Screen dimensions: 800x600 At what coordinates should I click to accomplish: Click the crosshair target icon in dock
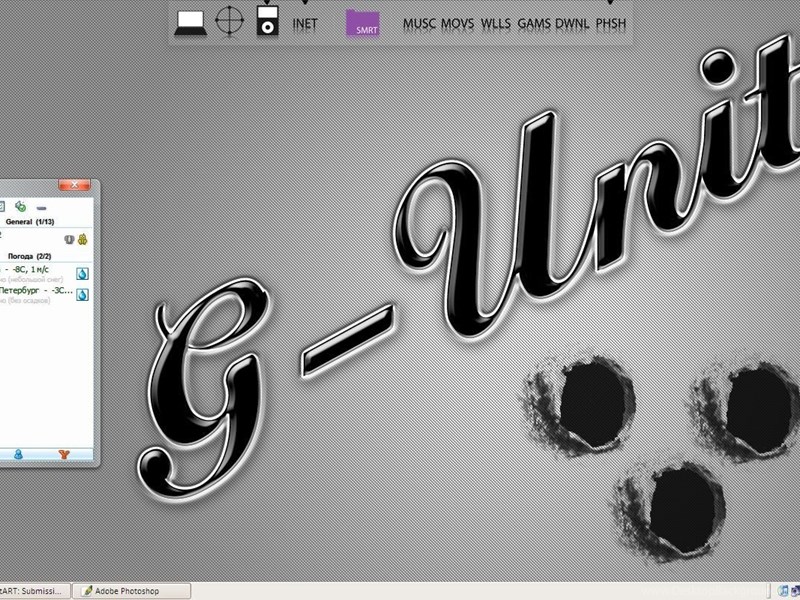pos(229,21)
